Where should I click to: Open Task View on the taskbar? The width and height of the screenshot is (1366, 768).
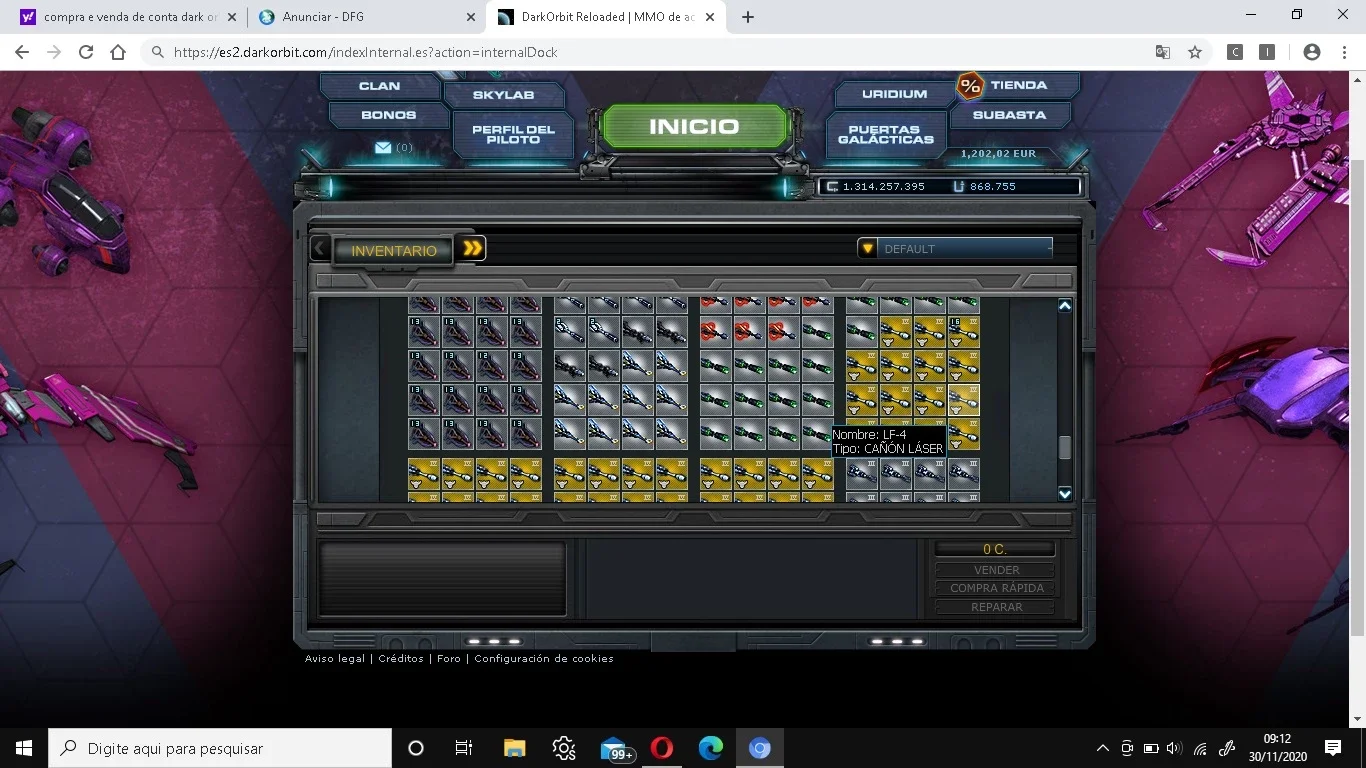464,748
